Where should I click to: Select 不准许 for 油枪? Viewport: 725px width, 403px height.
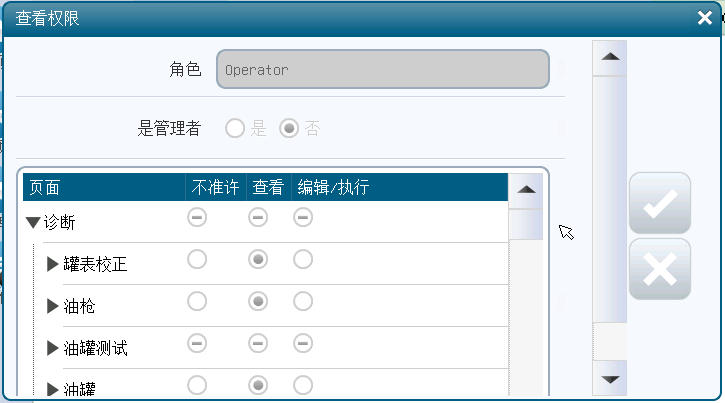click(197, 301)
